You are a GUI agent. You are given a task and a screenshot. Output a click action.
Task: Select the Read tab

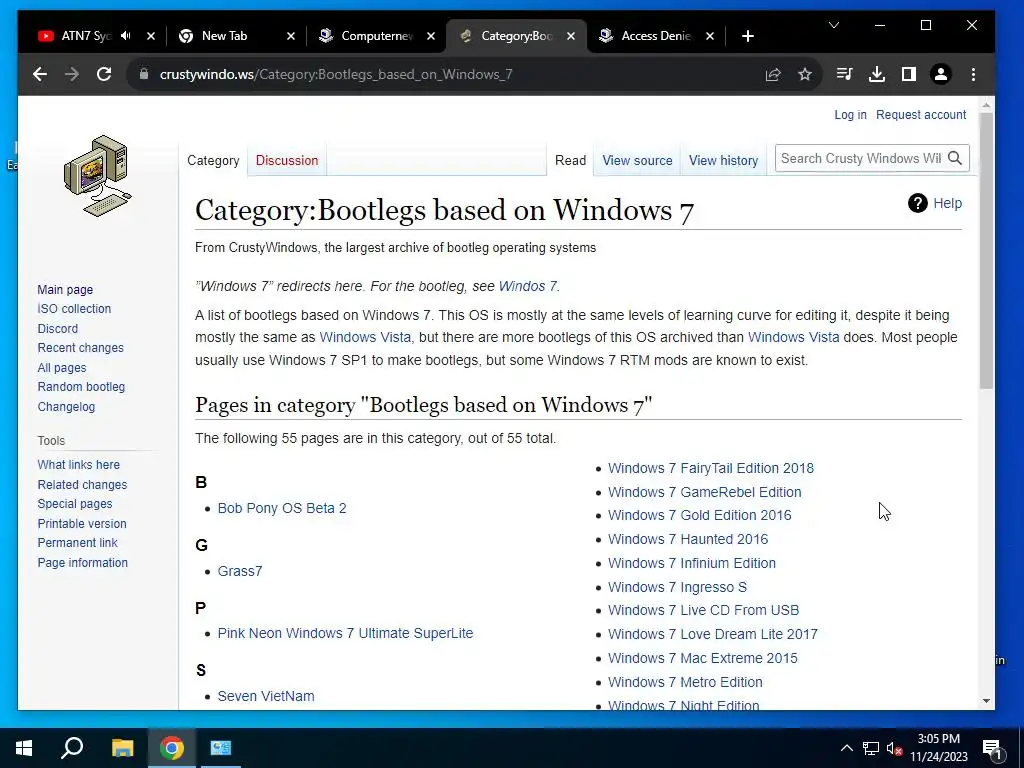570,161
